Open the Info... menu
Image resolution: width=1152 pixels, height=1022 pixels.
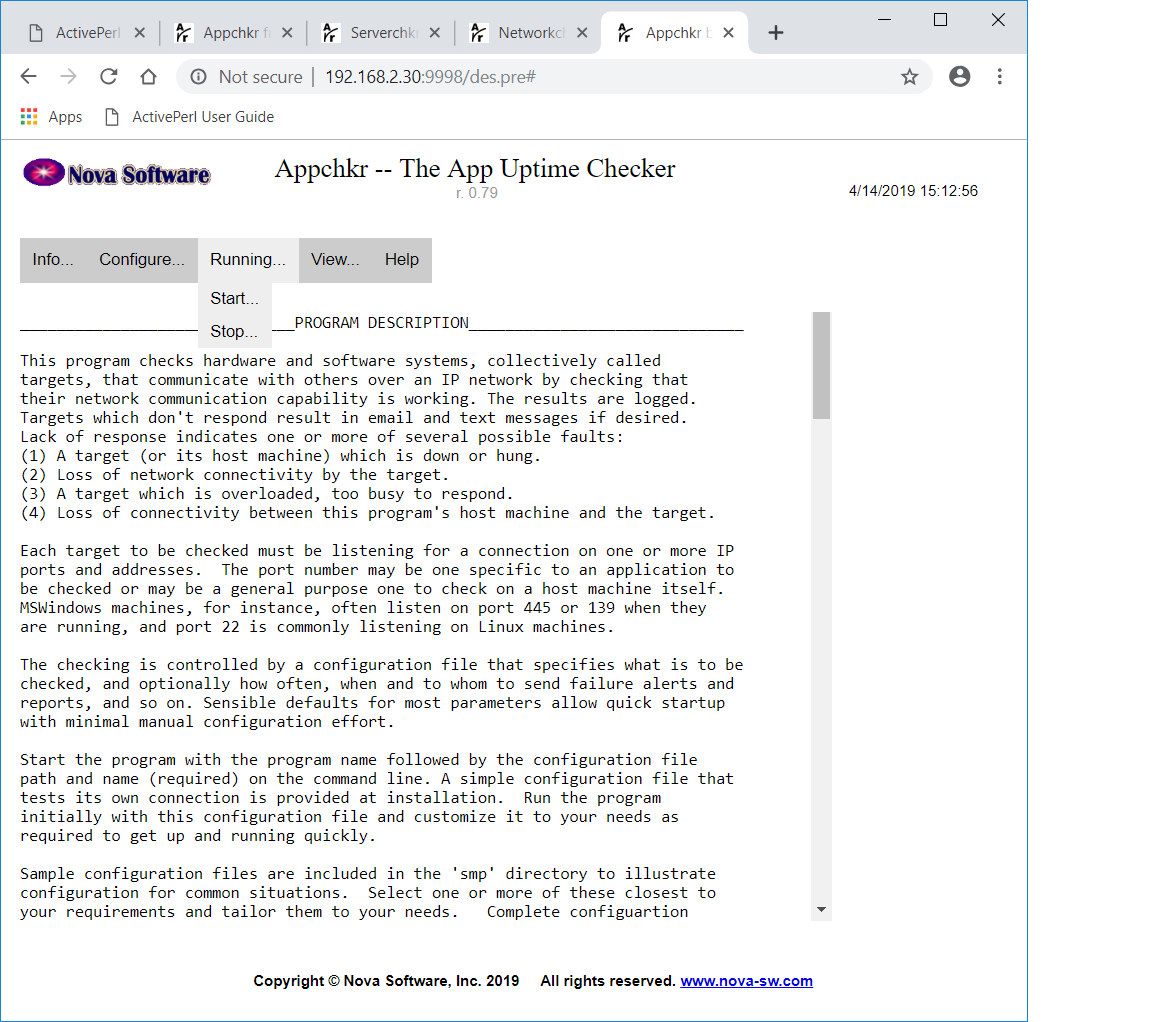tap(53, 259)
